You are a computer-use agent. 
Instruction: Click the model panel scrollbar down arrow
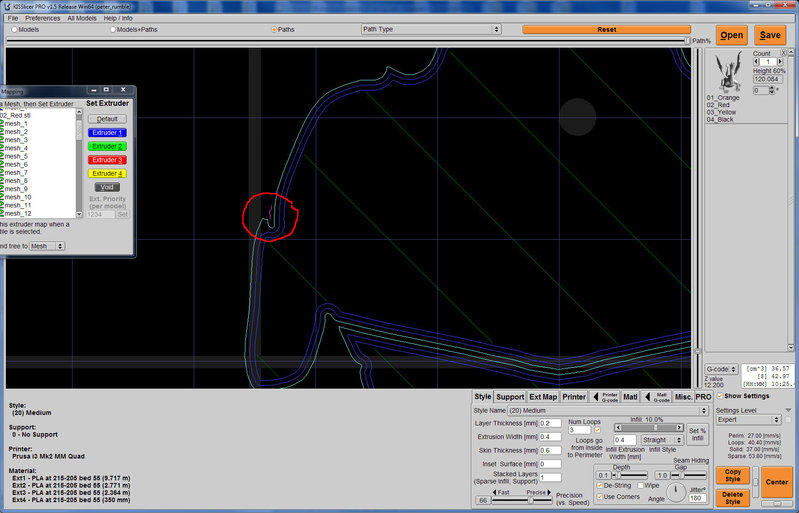[791, 347]
